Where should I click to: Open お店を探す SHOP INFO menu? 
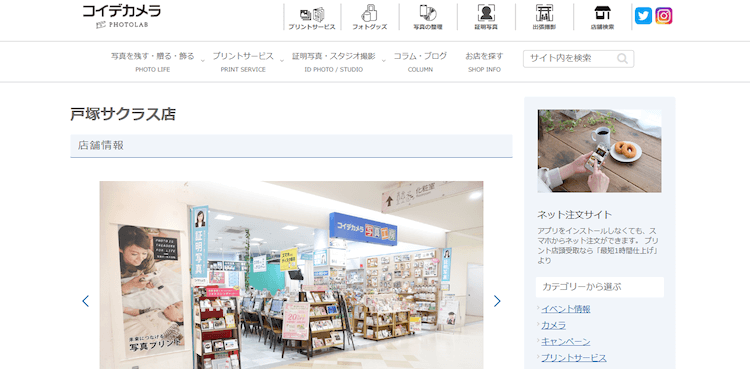484,62
